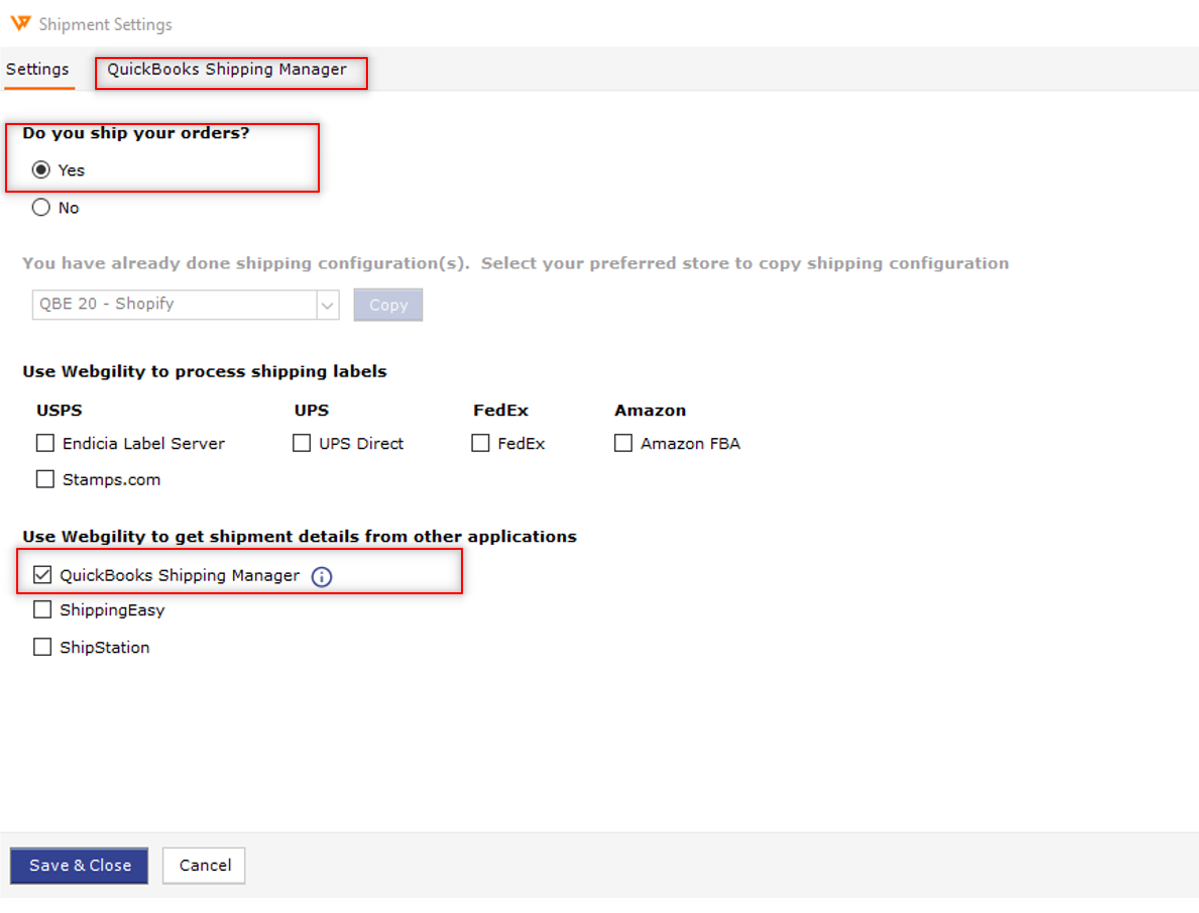Click the Webgility logo icon
This screenshot has height=913, width=1199.
pyautogui.click(x=21, y=24)
